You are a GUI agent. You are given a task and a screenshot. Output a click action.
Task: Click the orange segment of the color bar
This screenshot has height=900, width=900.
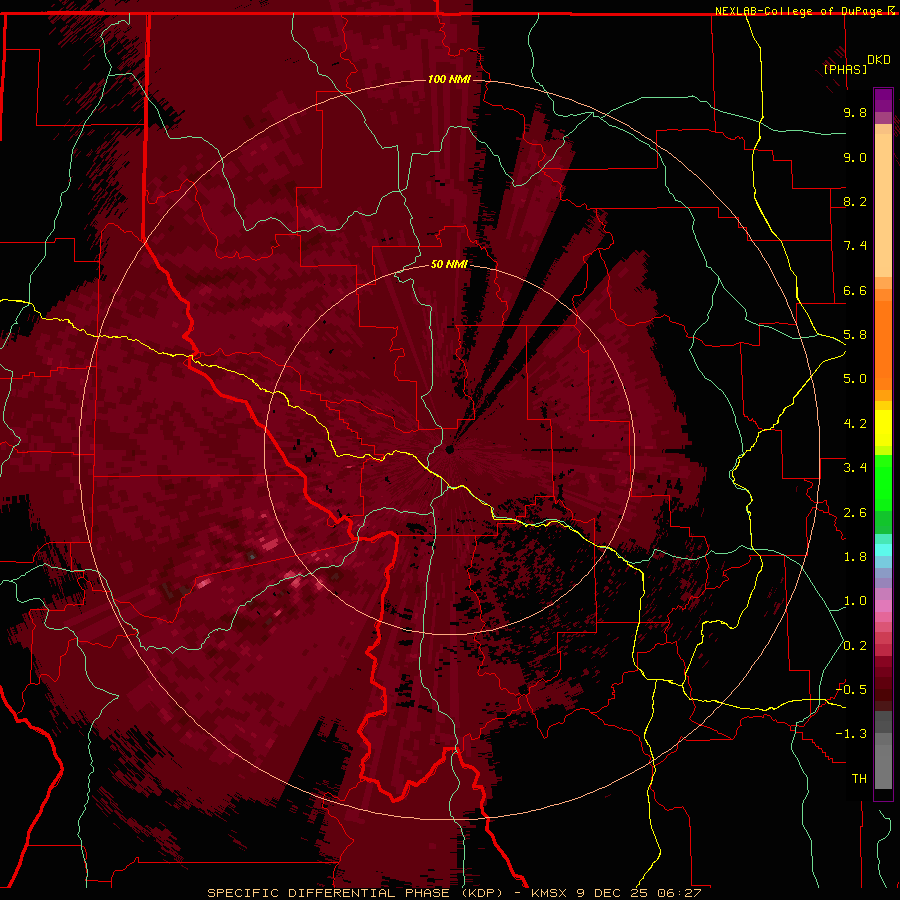click(x=883, y=344)
